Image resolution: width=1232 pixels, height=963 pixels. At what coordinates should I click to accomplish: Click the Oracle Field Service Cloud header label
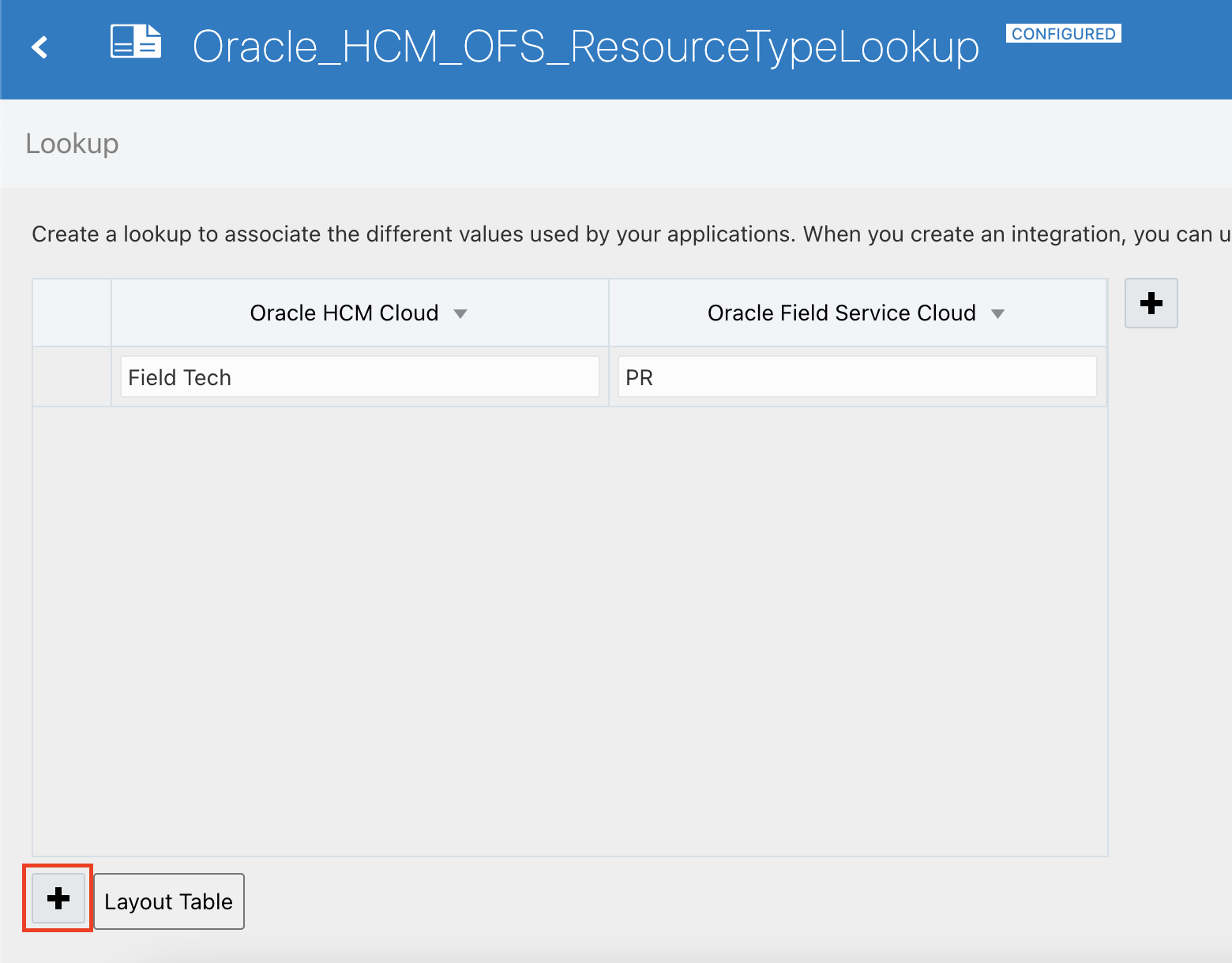(x=841, y=313)
